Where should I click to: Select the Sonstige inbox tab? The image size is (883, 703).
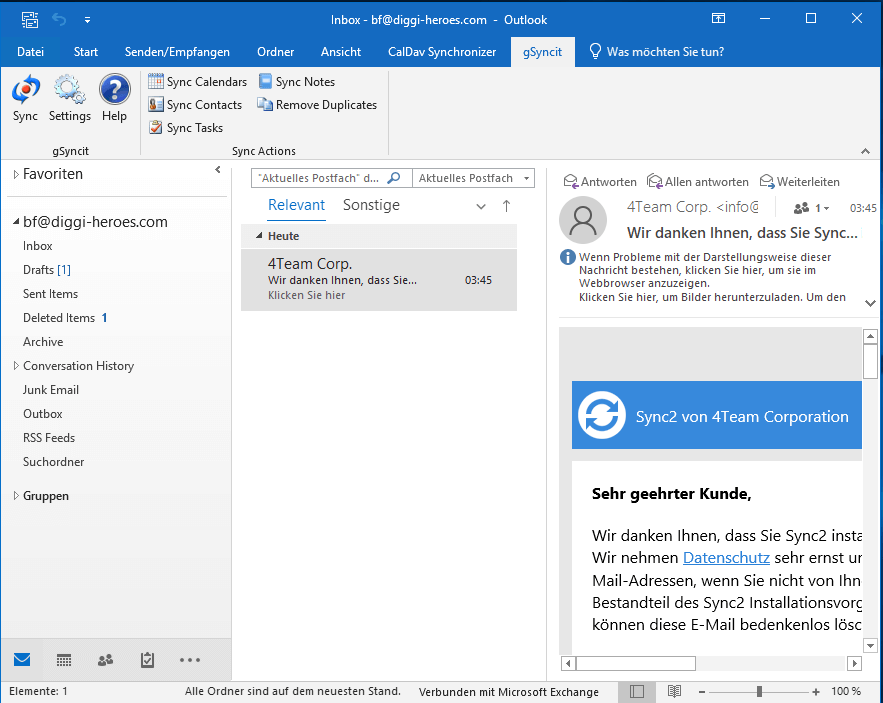[371, 205]
